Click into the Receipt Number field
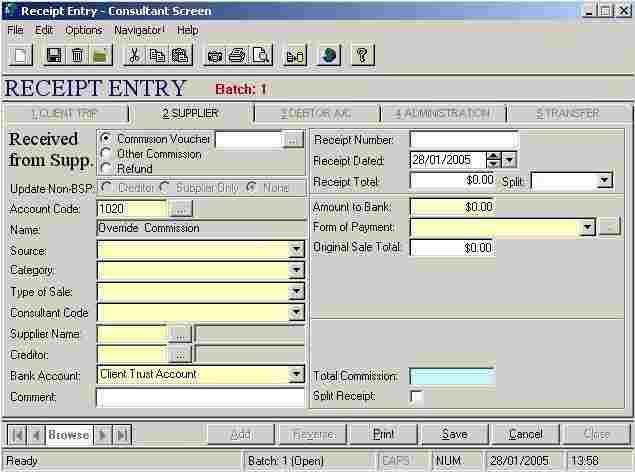635x472 pixels. pos(464,140)
